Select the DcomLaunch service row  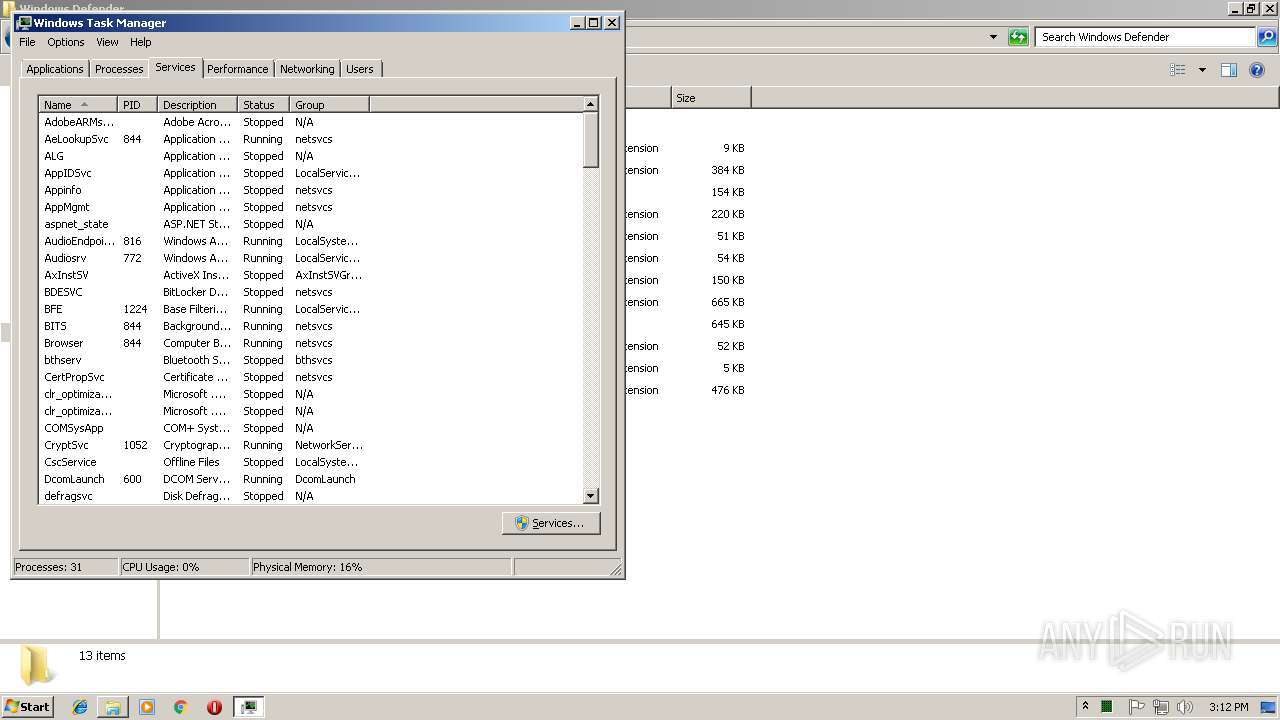[x=310, y=479]
